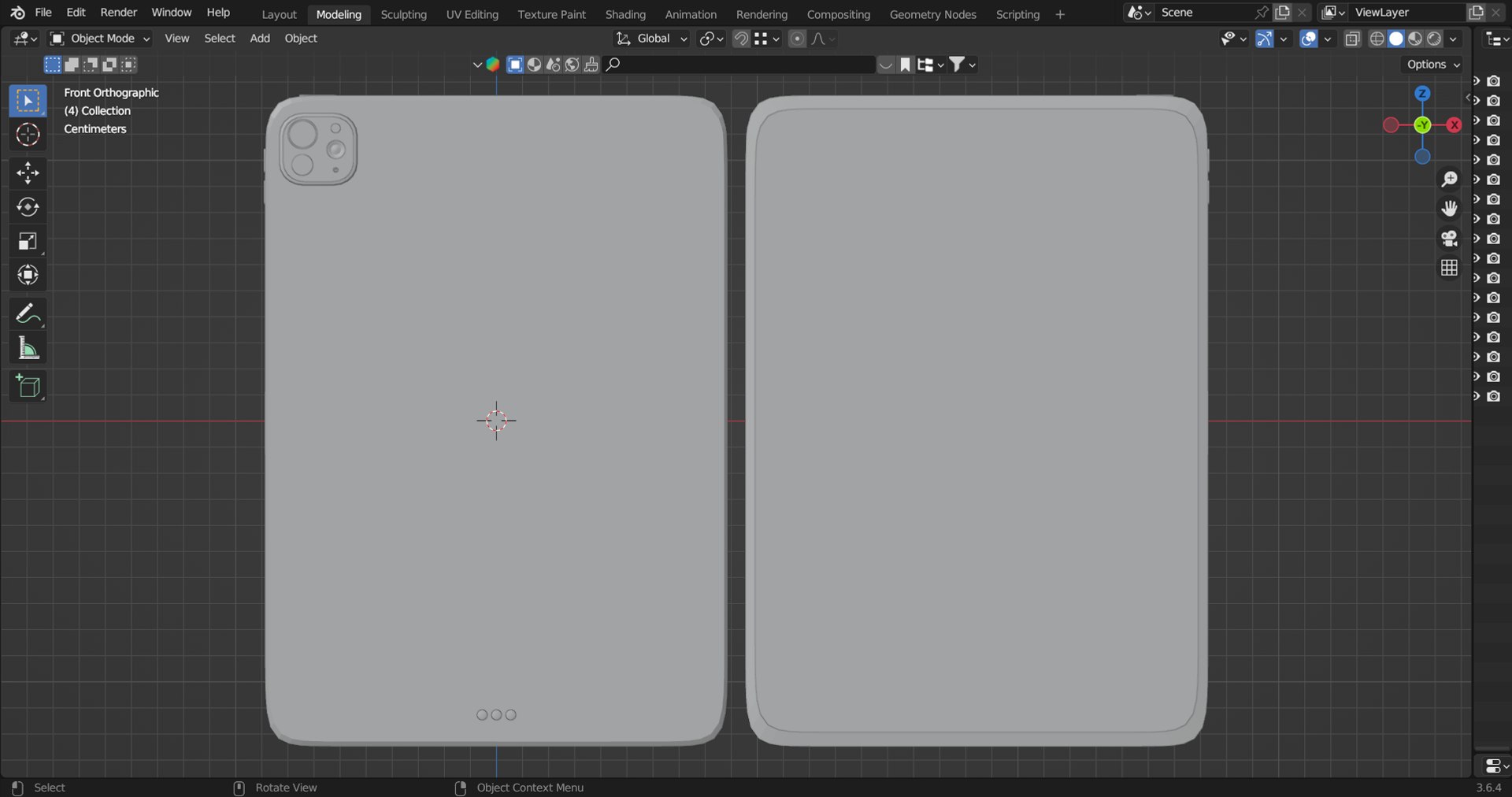
Task: Choose the Annotate tool
Action: click(x=28, y=313)
